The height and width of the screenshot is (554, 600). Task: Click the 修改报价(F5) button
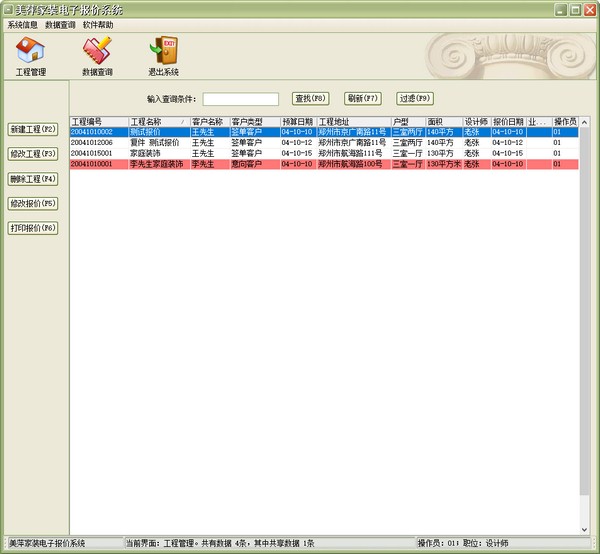coord(33,203)
